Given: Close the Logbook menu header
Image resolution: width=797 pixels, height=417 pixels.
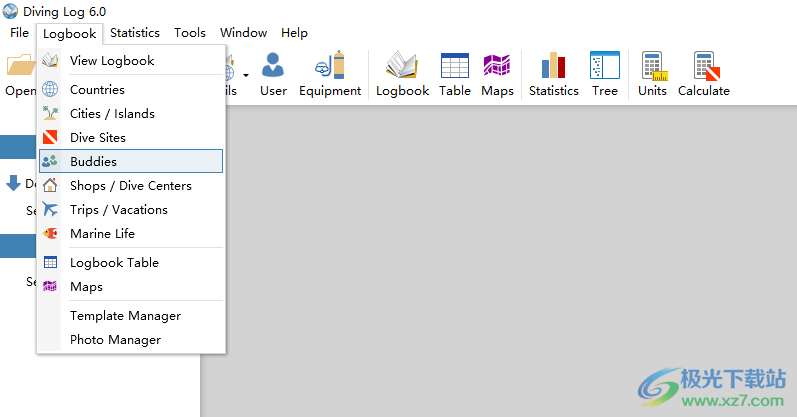Looking at the screenshot, I should coord(70,34).
